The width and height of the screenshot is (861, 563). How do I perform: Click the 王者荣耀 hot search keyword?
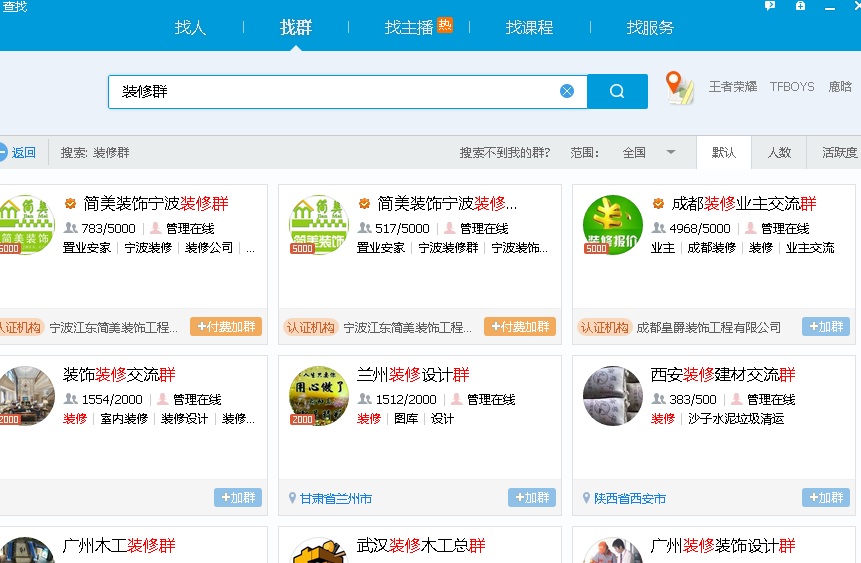coord(733,87)
